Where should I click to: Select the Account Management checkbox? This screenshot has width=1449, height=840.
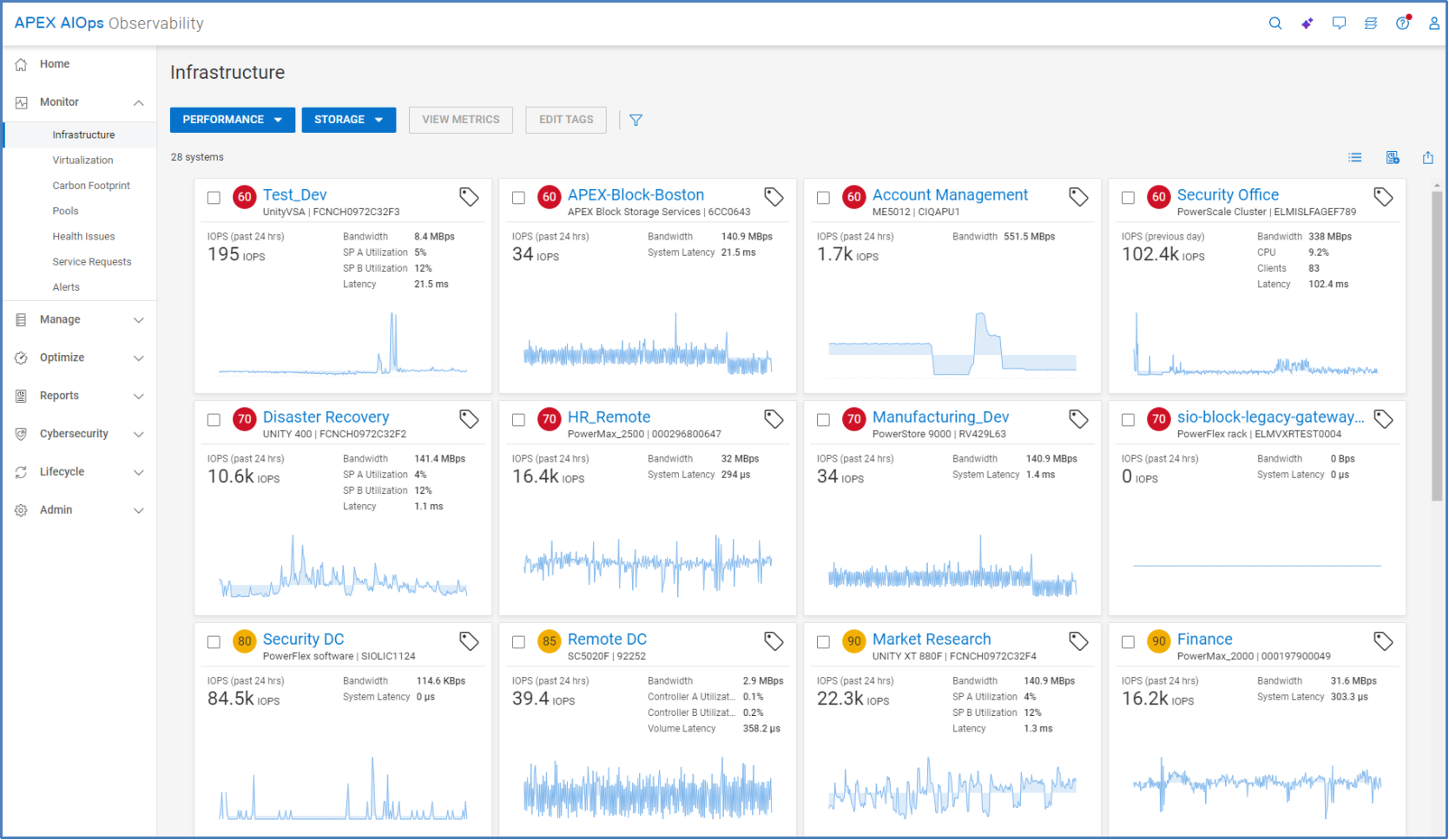pyautogui.click(x=823, y=198)
